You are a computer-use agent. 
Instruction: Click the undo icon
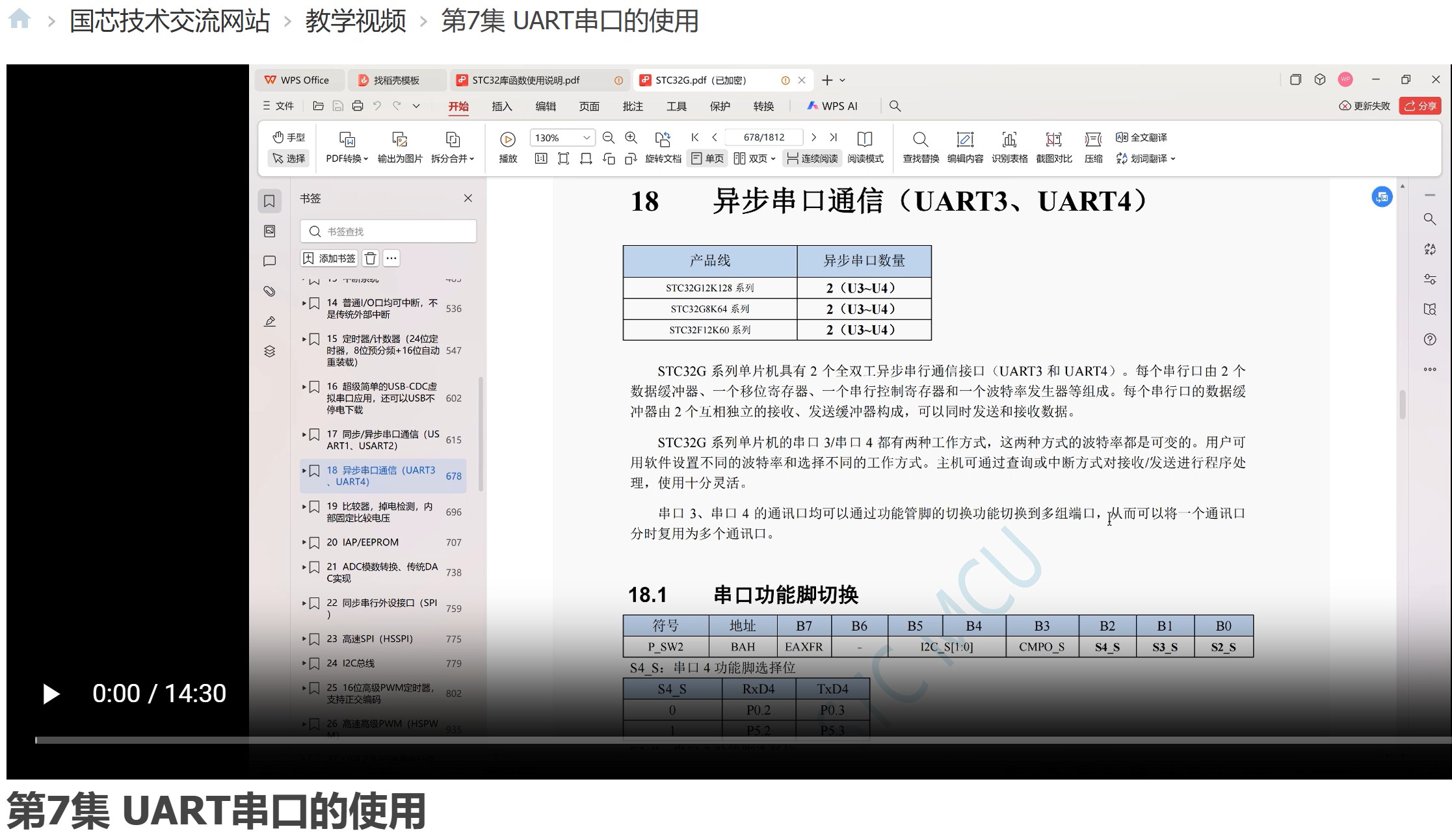tap(377, 106)
